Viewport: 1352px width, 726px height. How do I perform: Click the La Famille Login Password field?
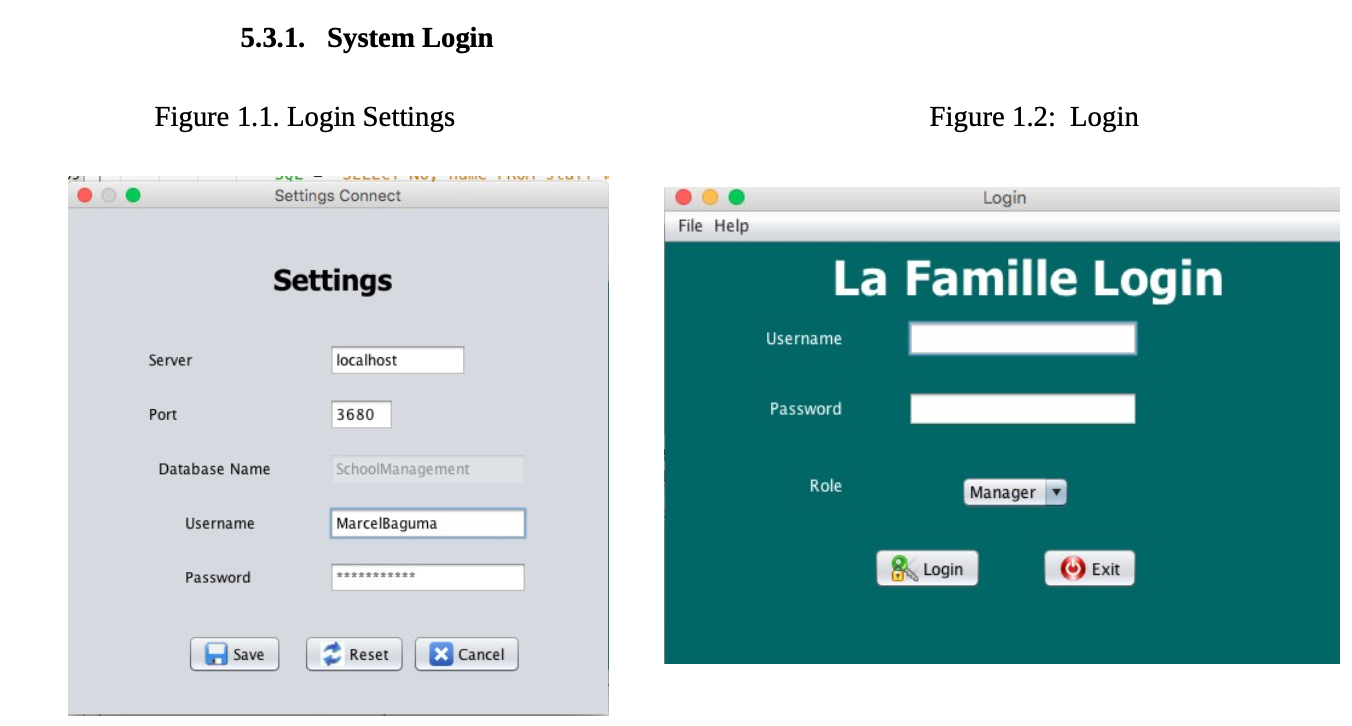coord(1022,409)
